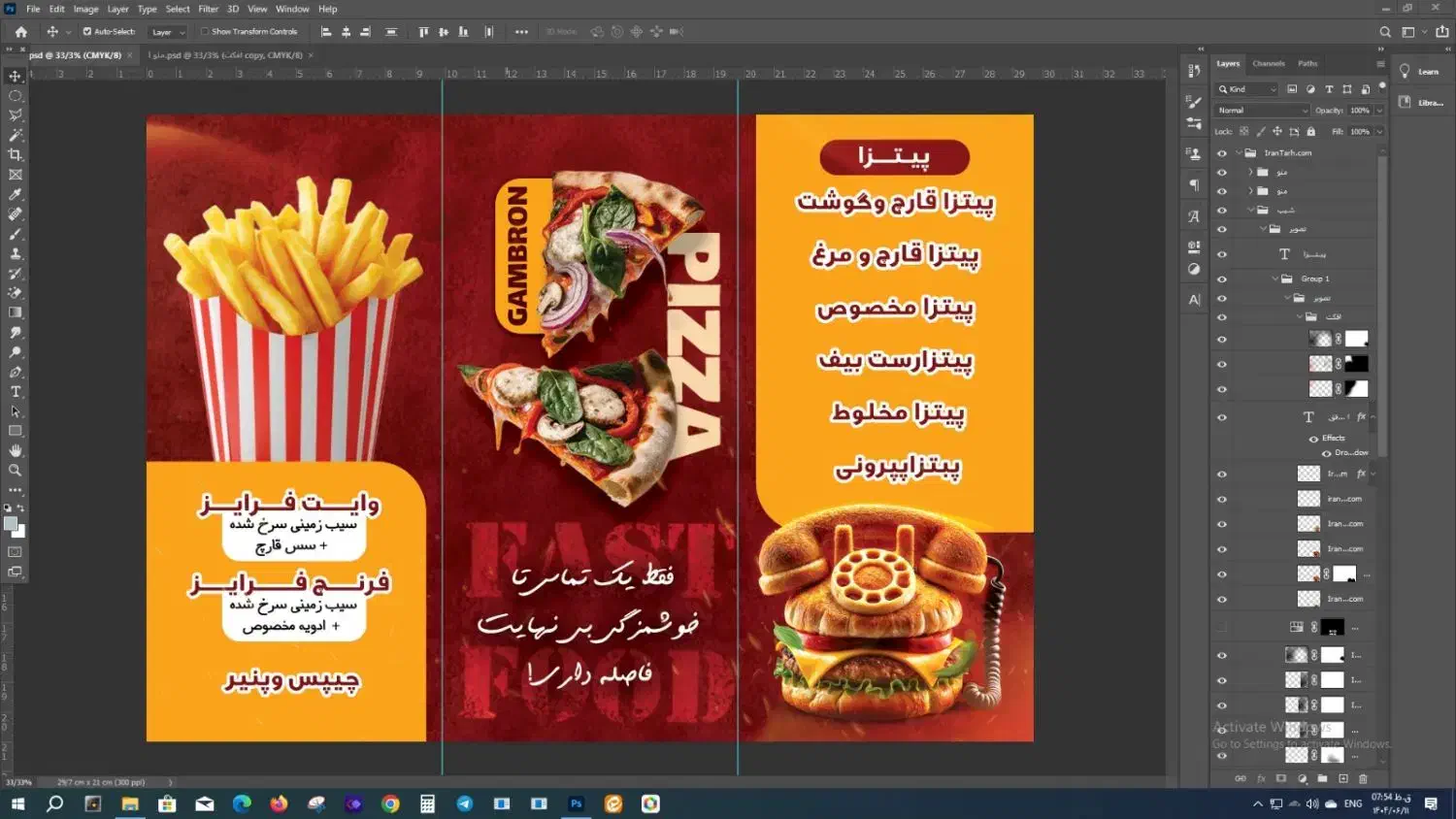Open the Normal blend mode dropdown

coord(1263,111)
